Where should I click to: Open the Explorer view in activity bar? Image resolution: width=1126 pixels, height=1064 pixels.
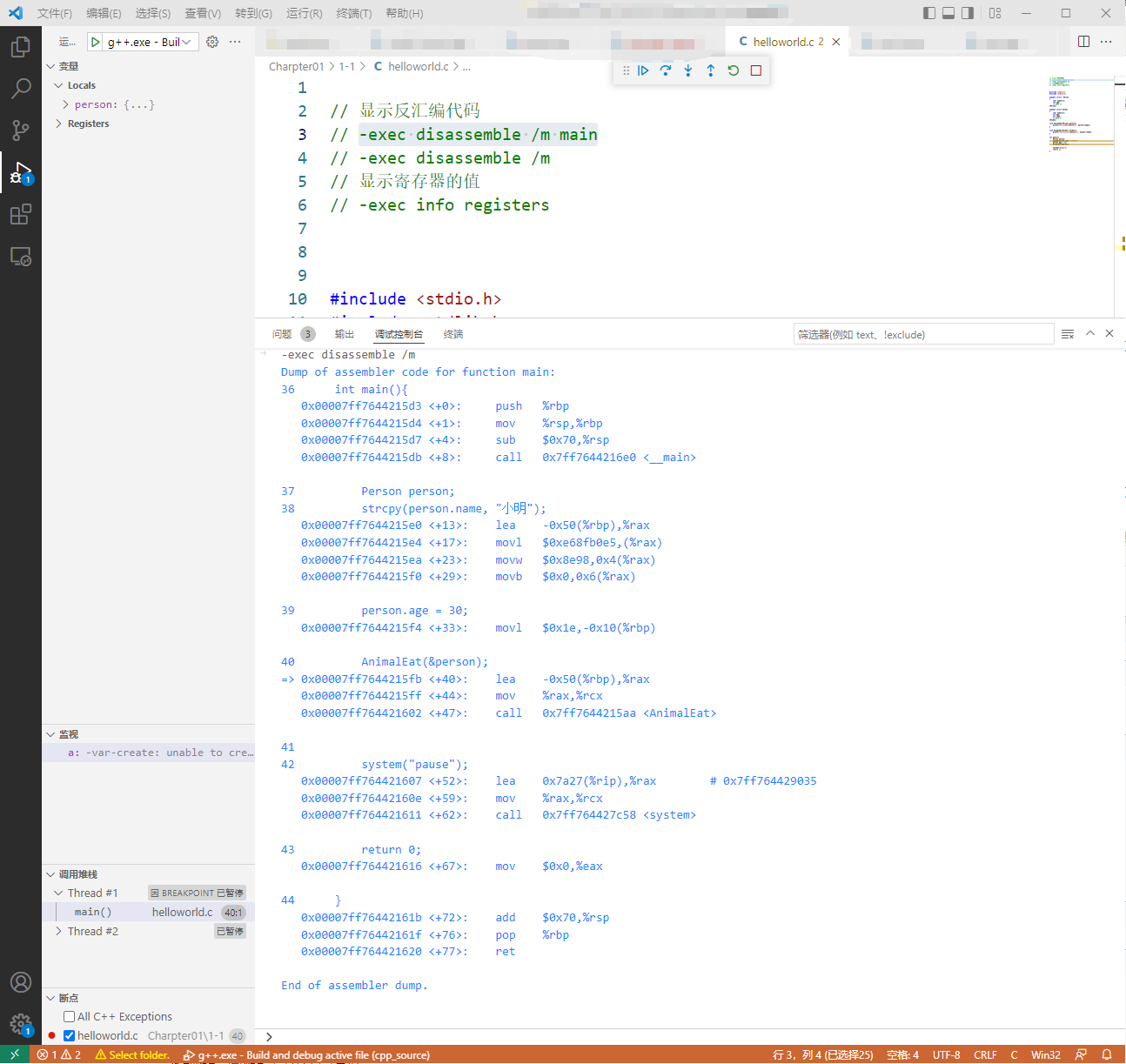click(x=21, y=46)
